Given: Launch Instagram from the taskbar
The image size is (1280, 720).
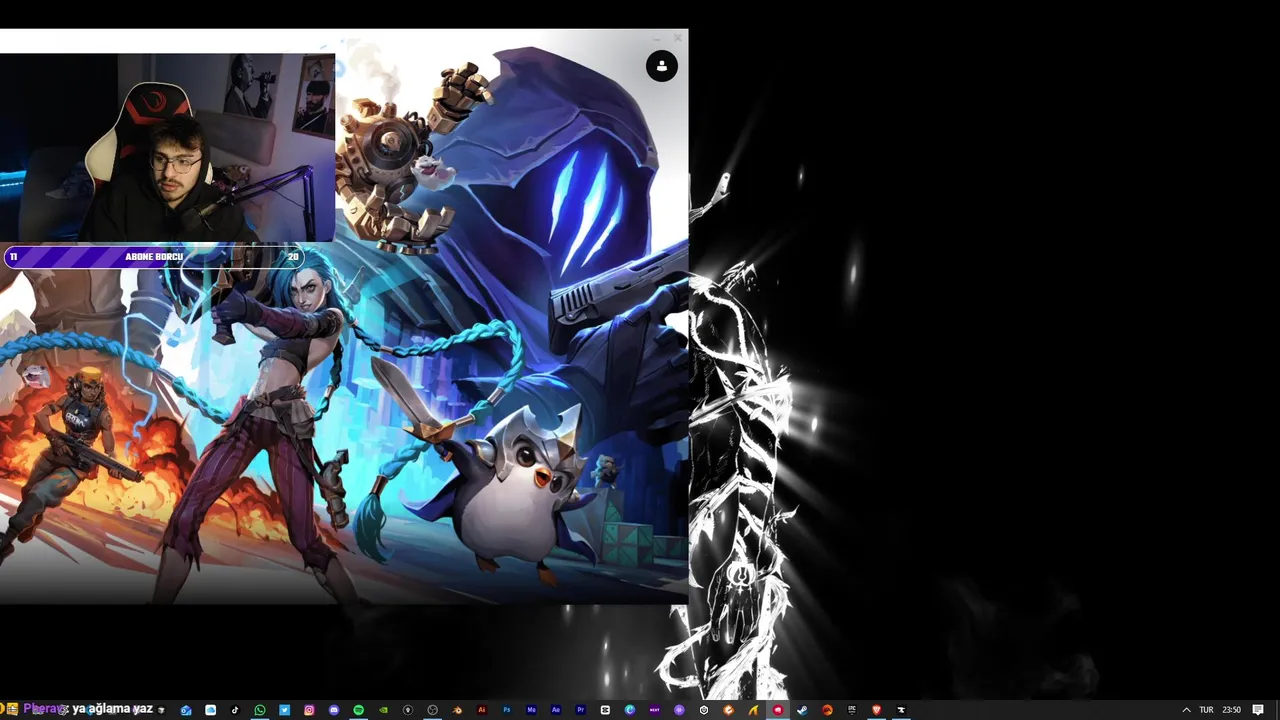Looking at the screenshot, I should click(309, 710).
